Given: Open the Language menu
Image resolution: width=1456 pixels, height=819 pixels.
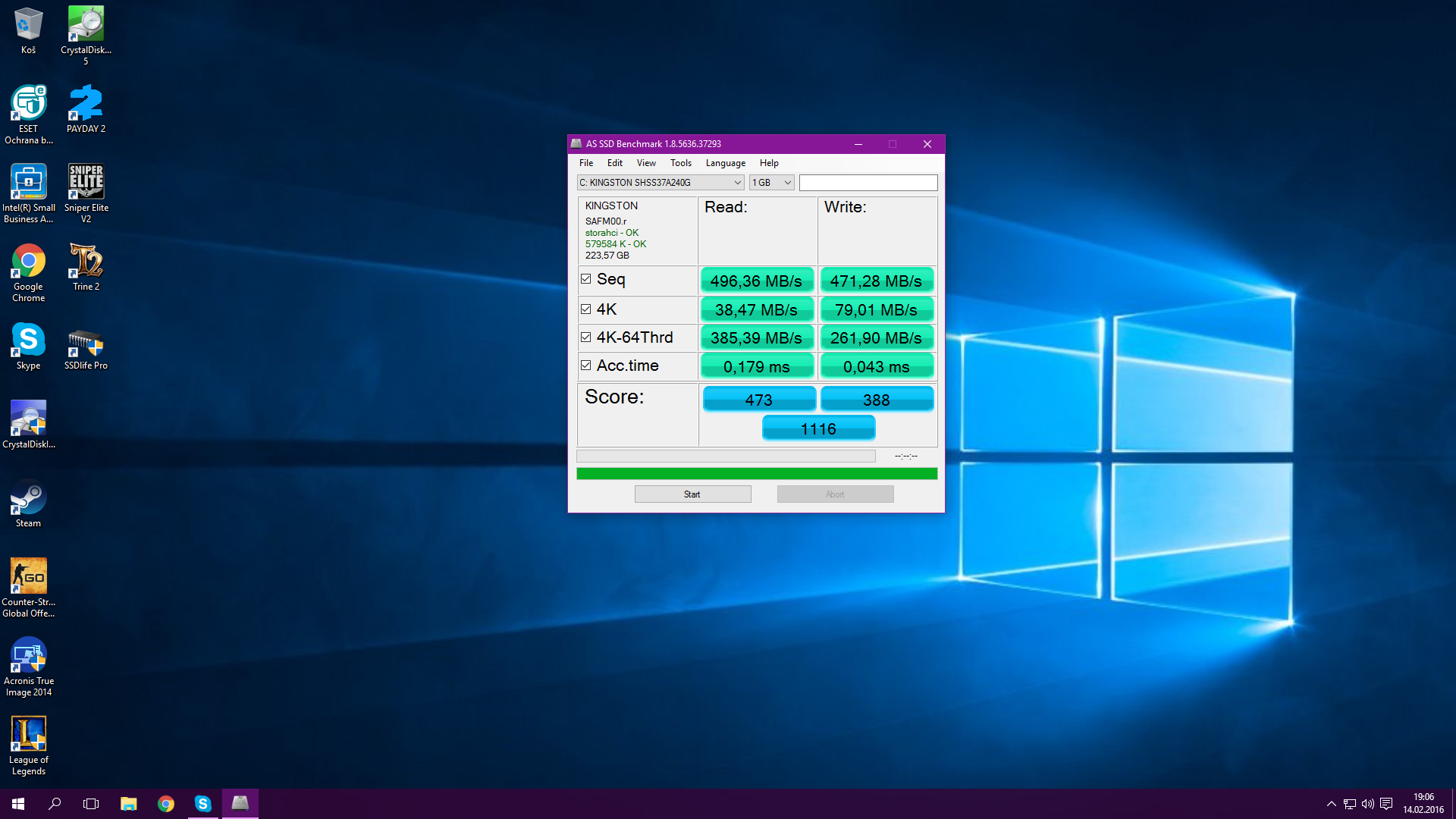Looking at the screenshot, I should point(726,163).
